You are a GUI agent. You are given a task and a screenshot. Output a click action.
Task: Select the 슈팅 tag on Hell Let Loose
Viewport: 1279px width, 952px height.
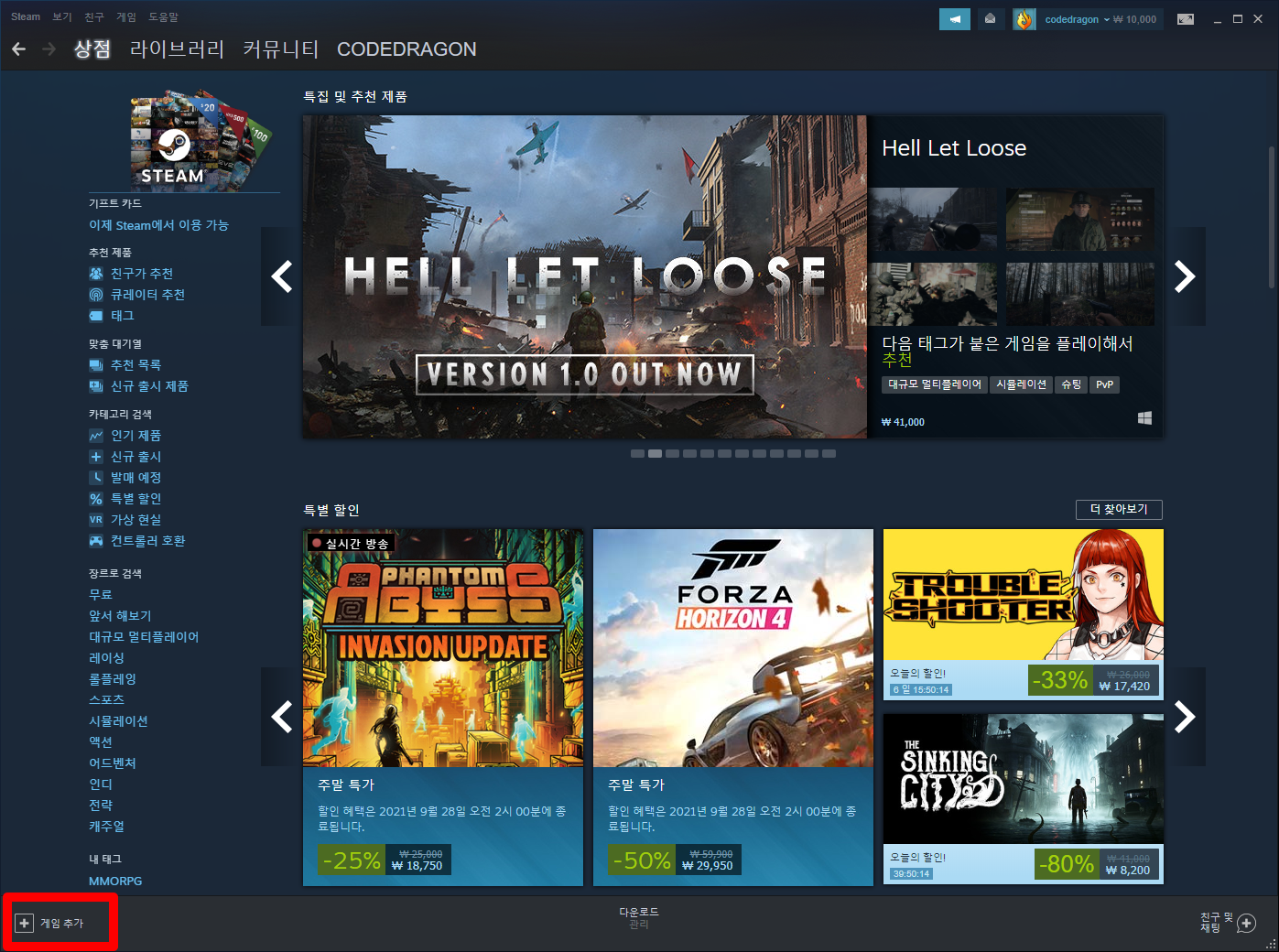(x=1071, y=384)
